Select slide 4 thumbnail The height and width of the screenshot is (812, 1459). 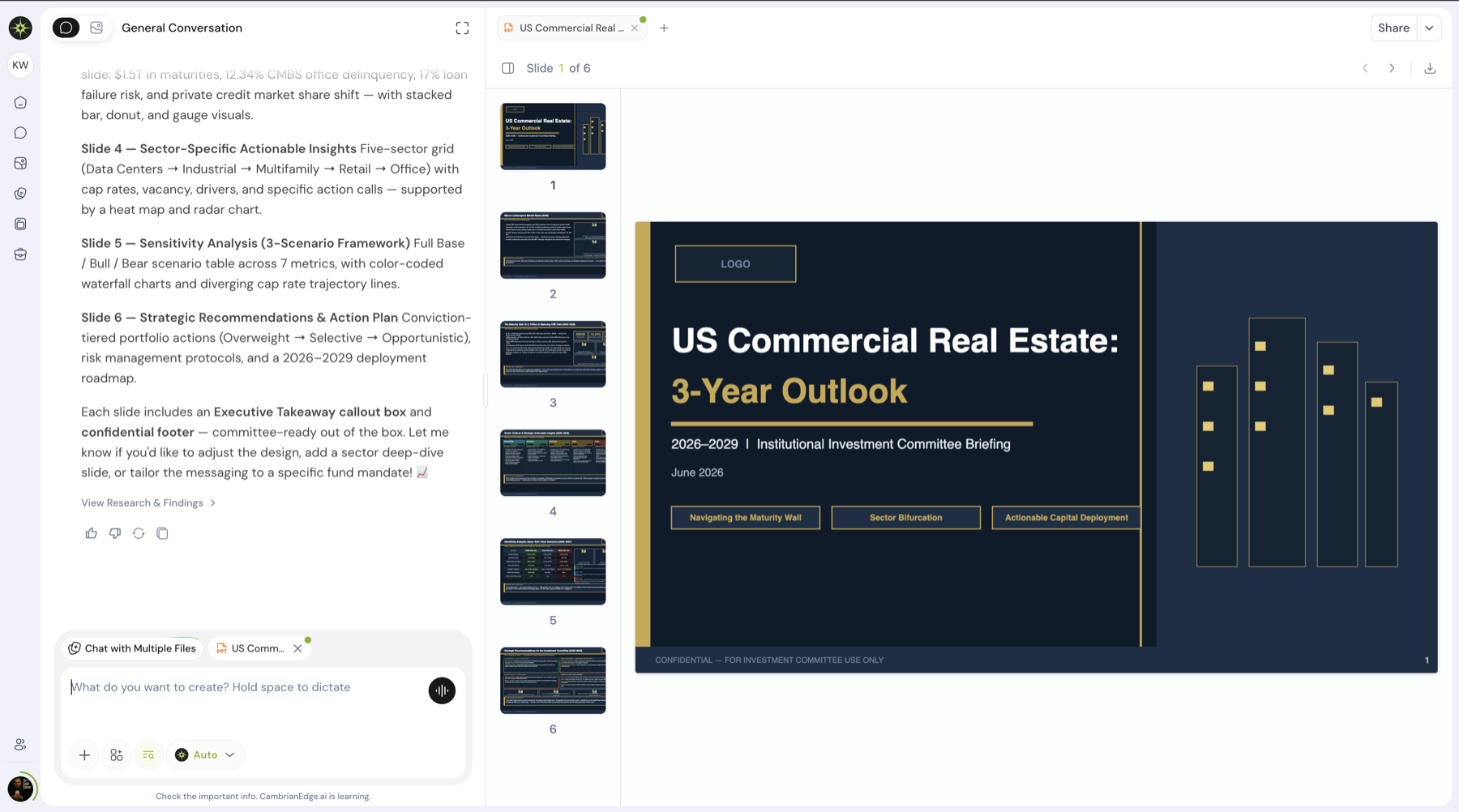[553, 463]
